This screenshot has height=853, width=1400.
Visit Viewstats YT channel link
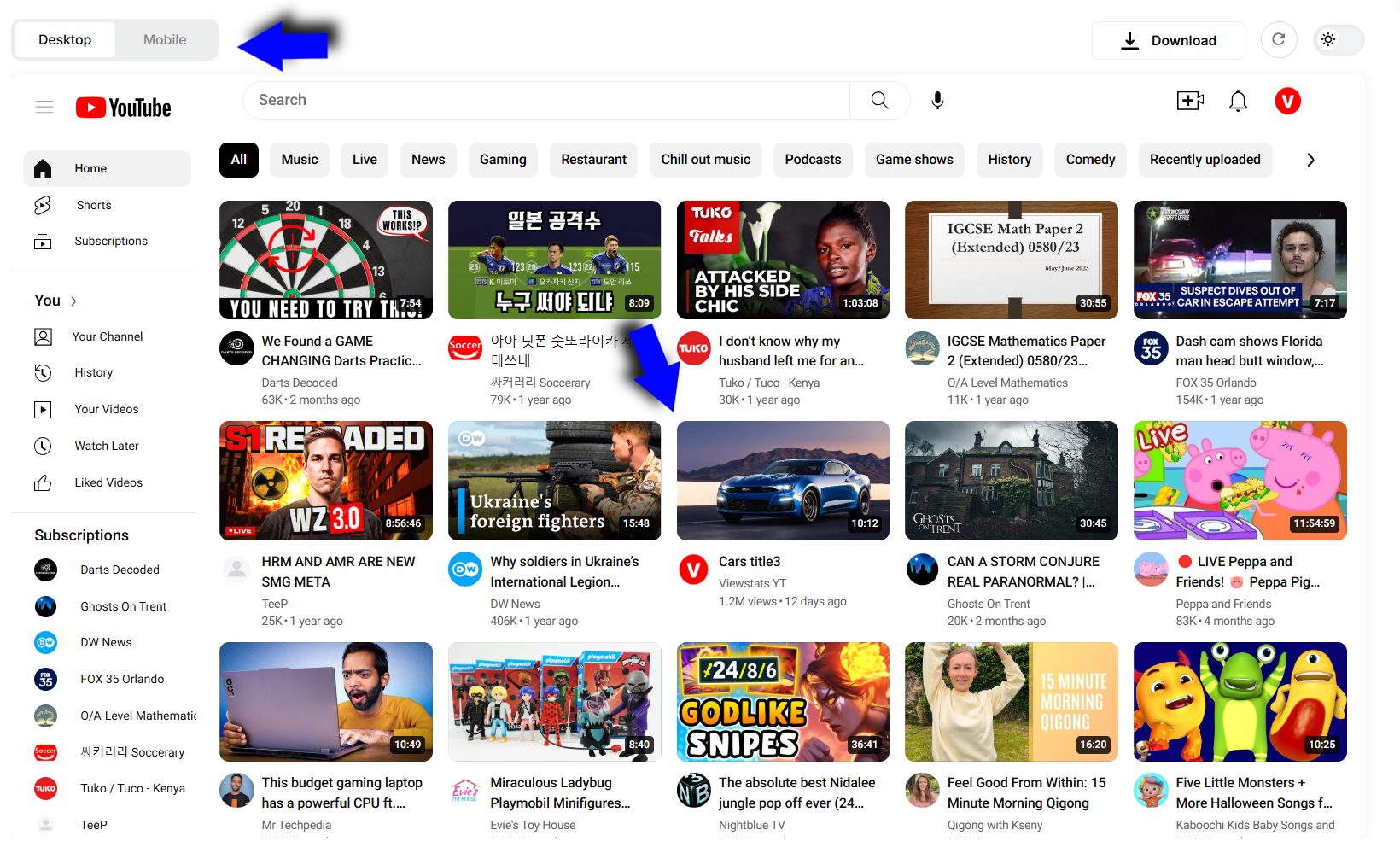click(752, 583)
